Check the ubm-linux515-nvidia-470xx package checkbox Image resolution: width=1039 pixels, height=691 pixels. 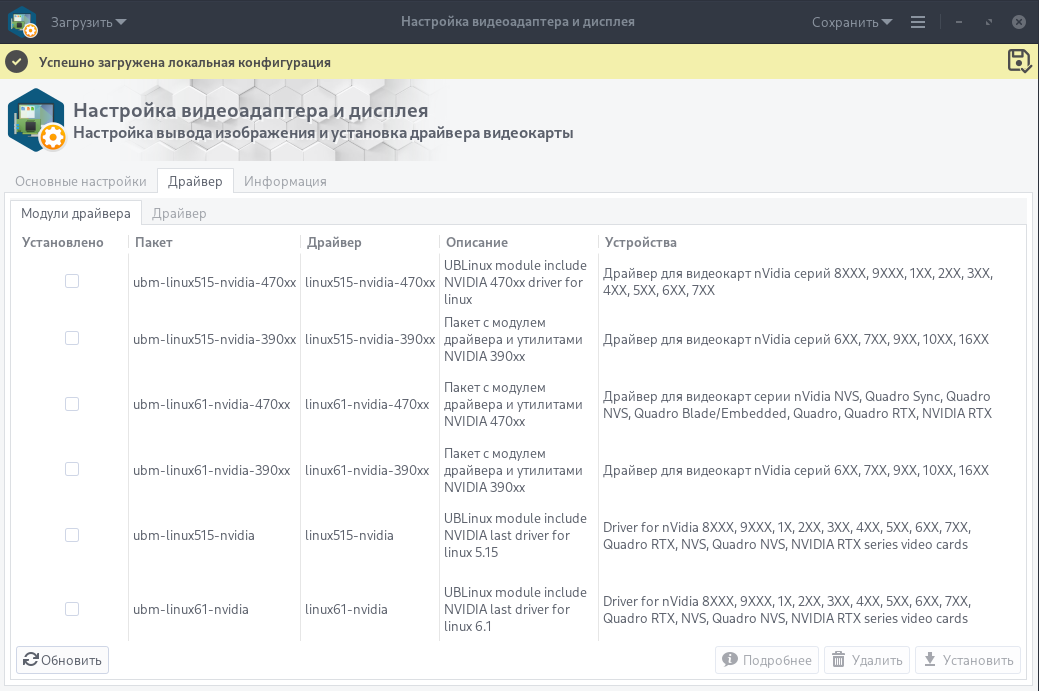72,282
